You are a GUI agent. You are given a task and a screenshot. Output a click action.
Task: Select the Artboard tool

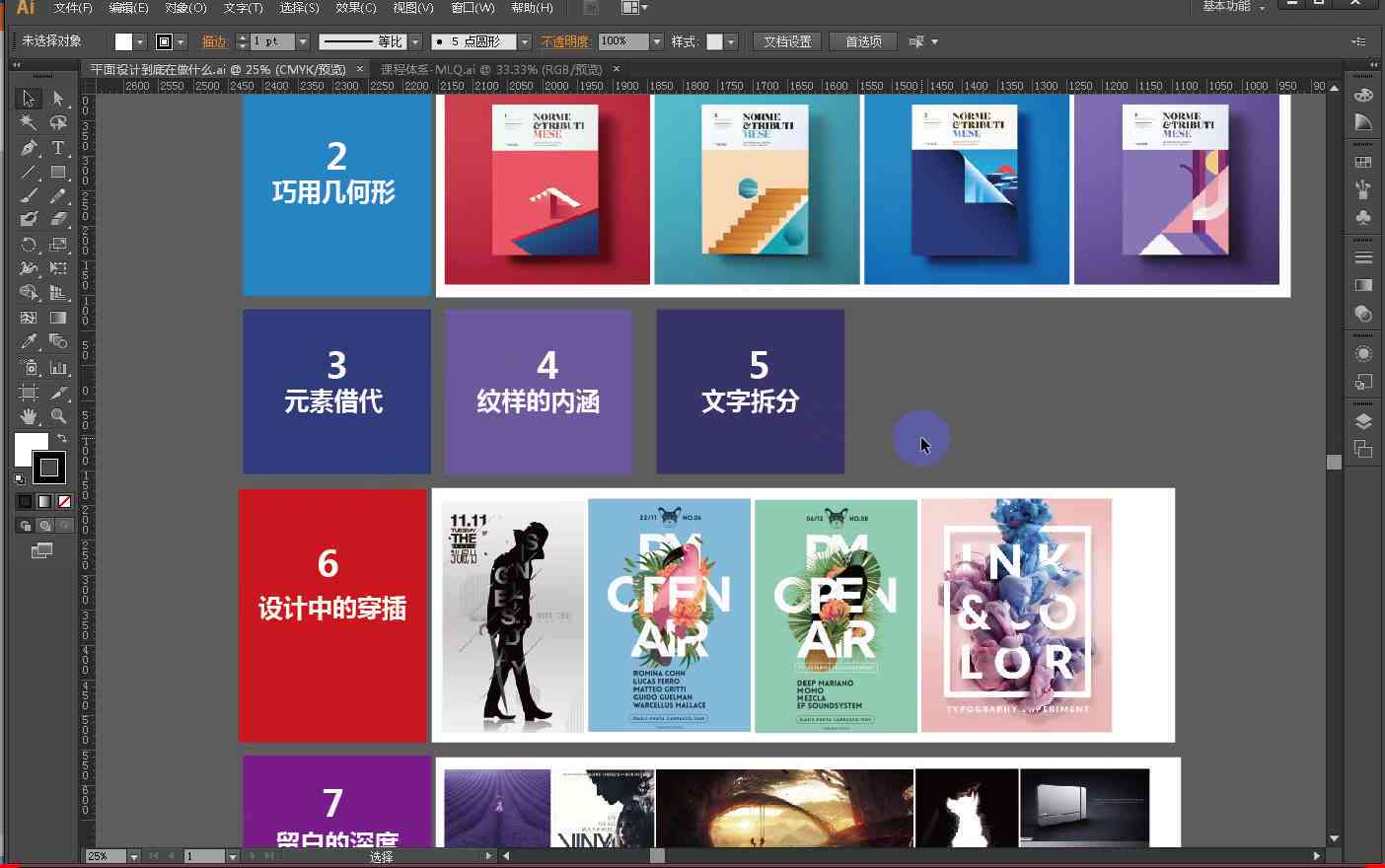click(x=29, y=393)
